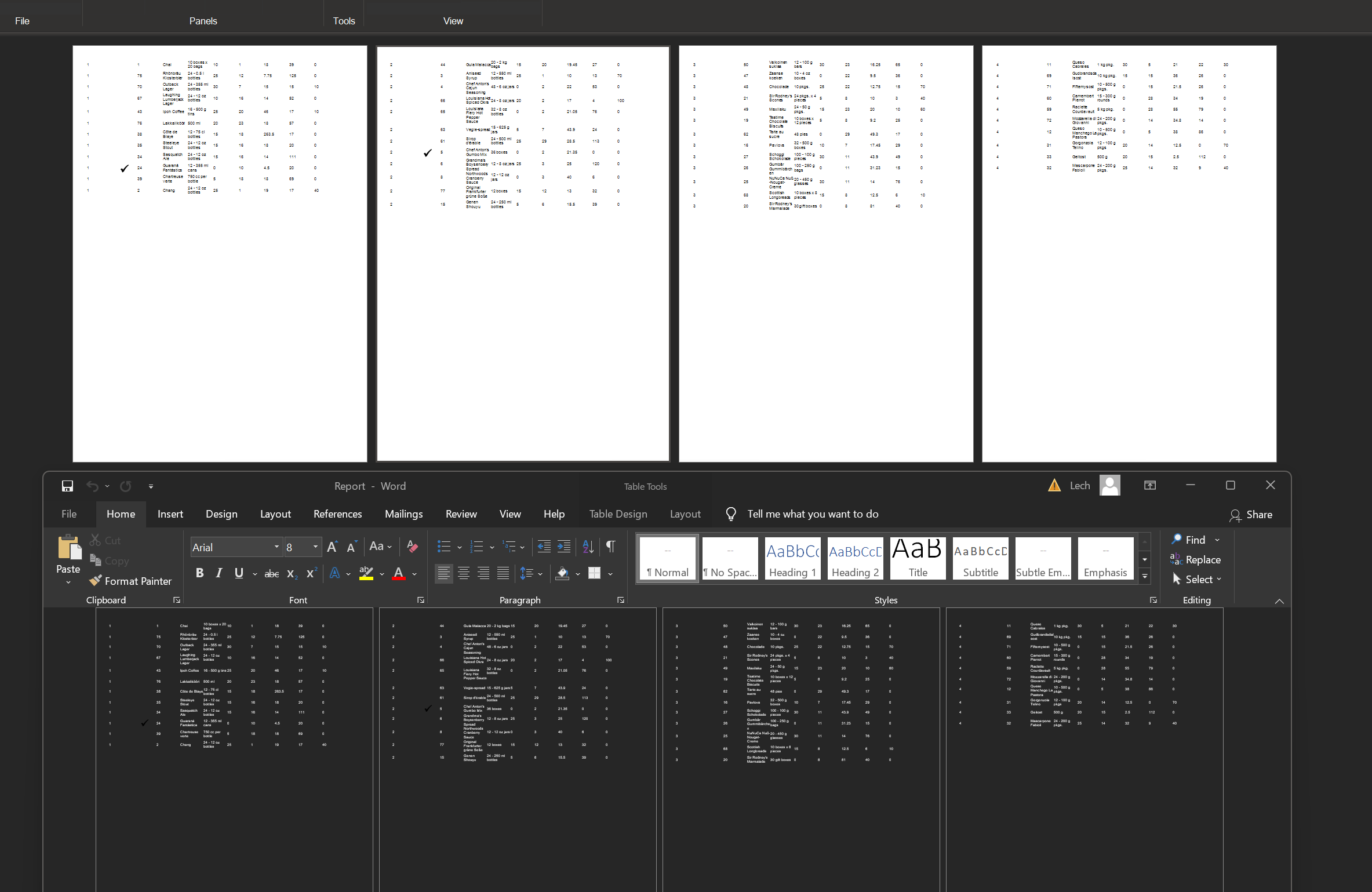Click the Format Painter brush icon

pos(96,580)
